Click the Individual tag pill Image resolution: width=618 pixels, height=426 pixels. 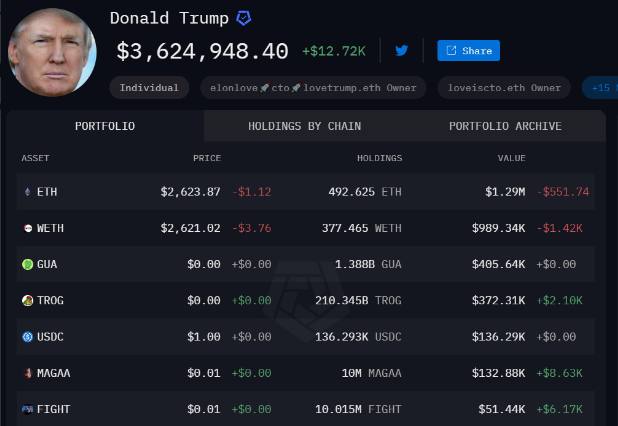point(149,88)
